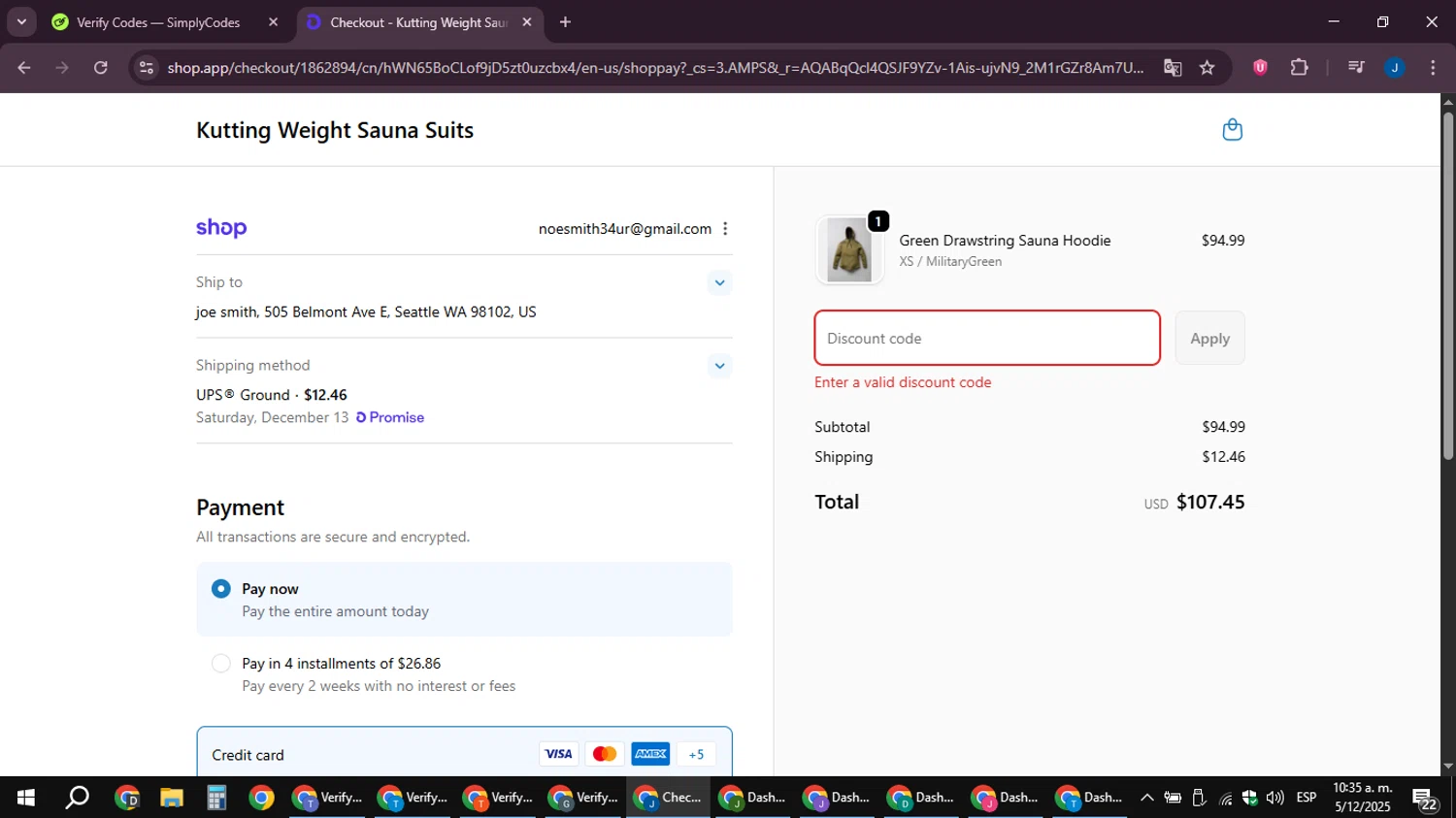
Task: Open the volume control in tray
Action: point(1274,798)
